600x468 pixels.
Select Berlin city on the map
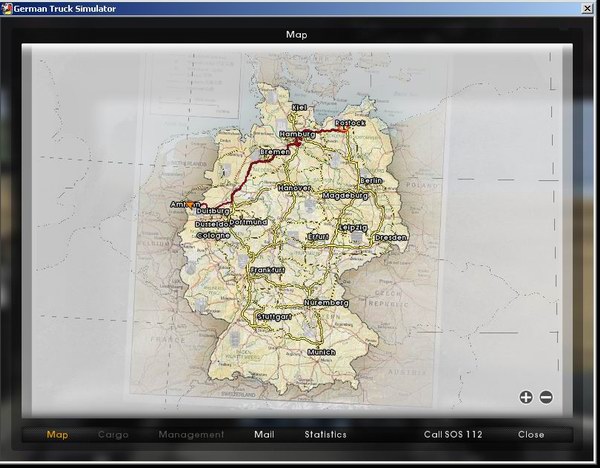(371, 180)
